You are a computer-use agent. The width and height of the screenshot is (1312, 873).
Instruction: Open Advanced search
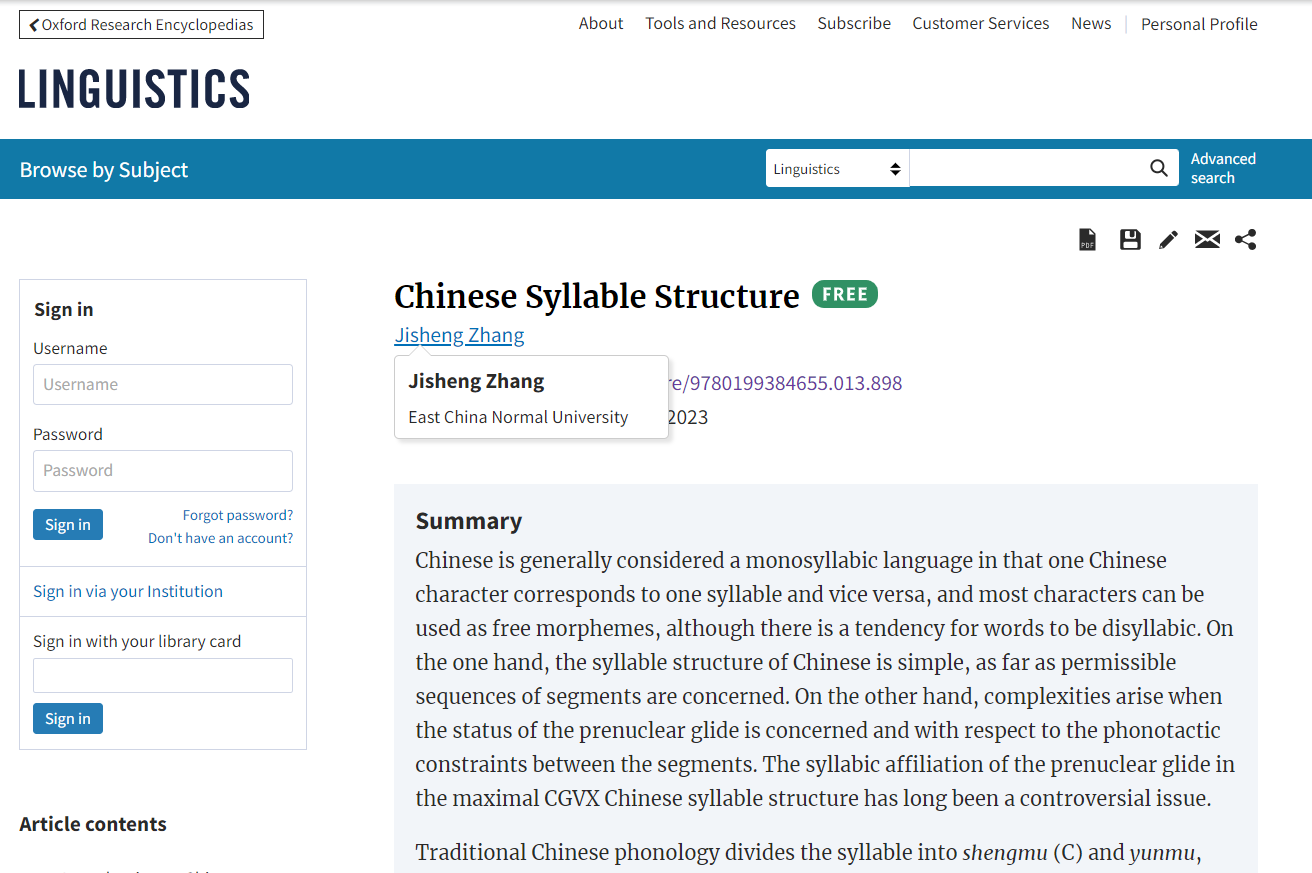tap(1223, 168)
